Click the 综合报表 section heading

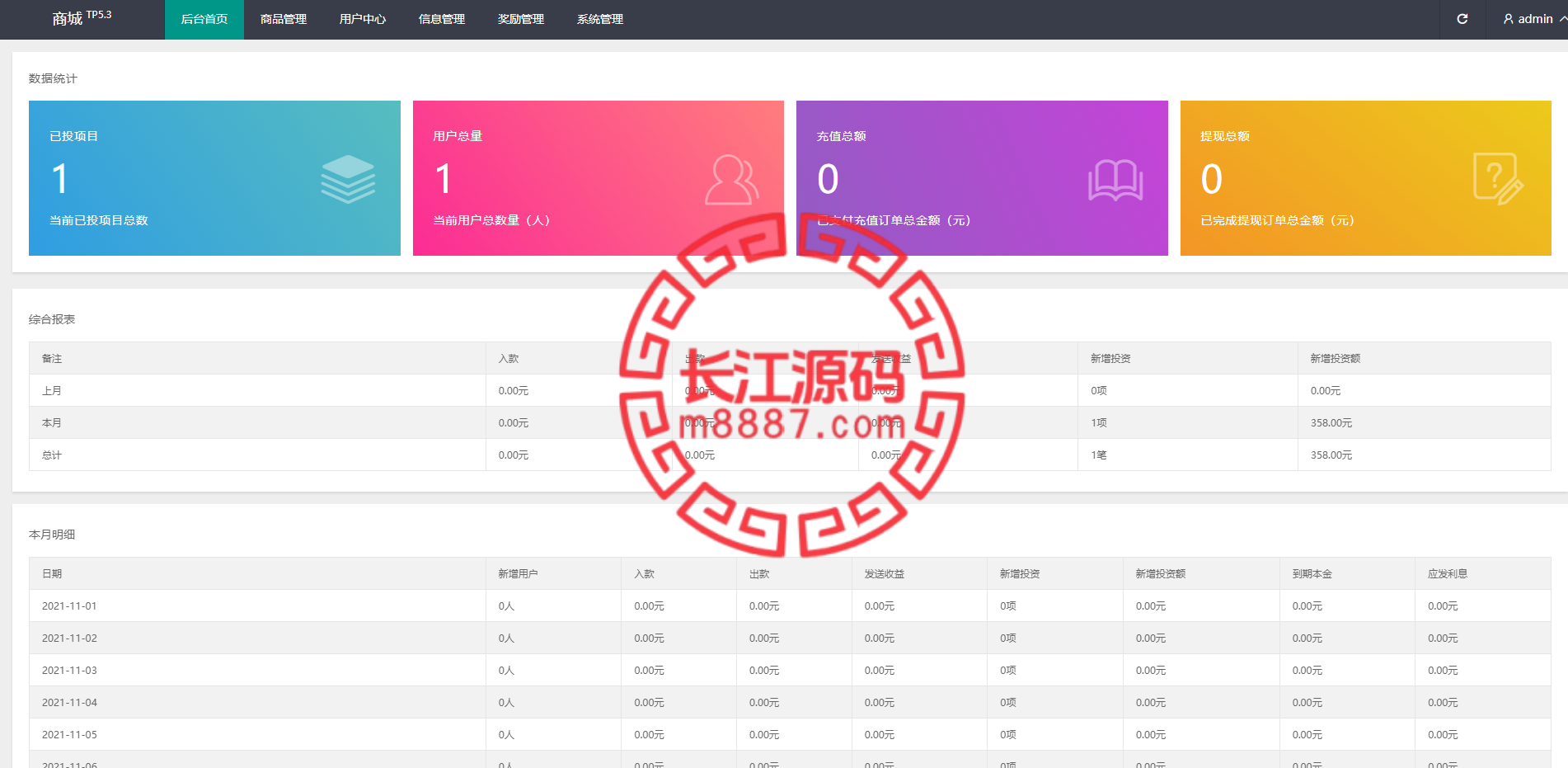click(x=52, y=319)
